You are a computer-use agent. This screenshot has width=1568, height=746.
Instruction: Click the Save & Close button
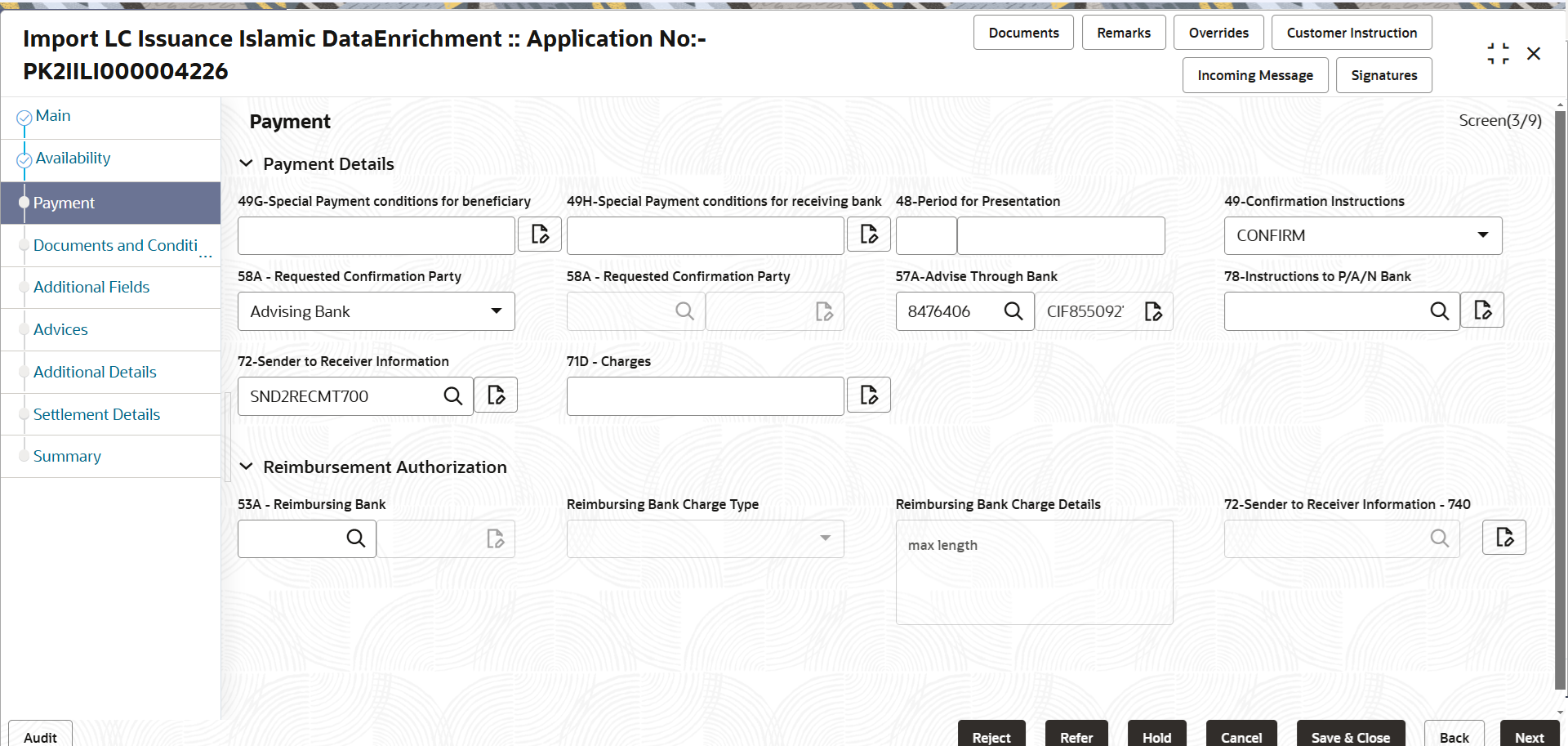coord(1351,736)
